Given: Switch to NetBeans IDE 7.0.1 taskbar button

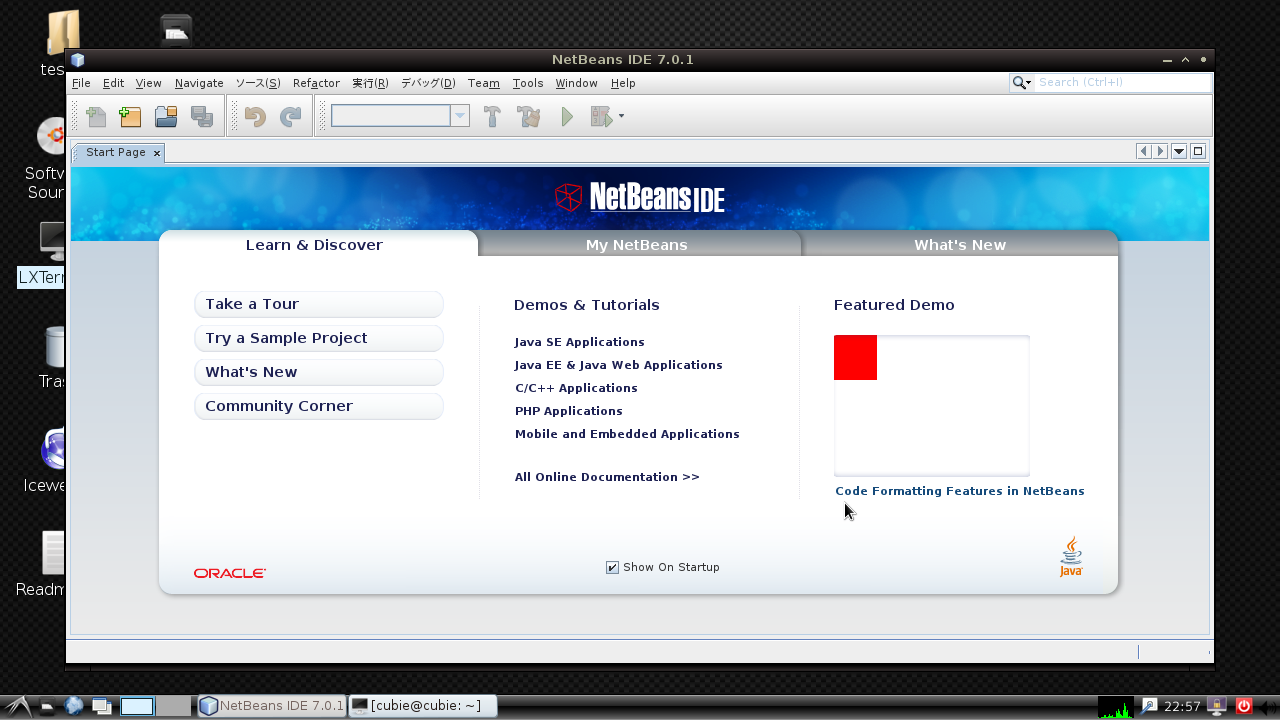Looking at the screenshot, I should [x=272, y=706].
